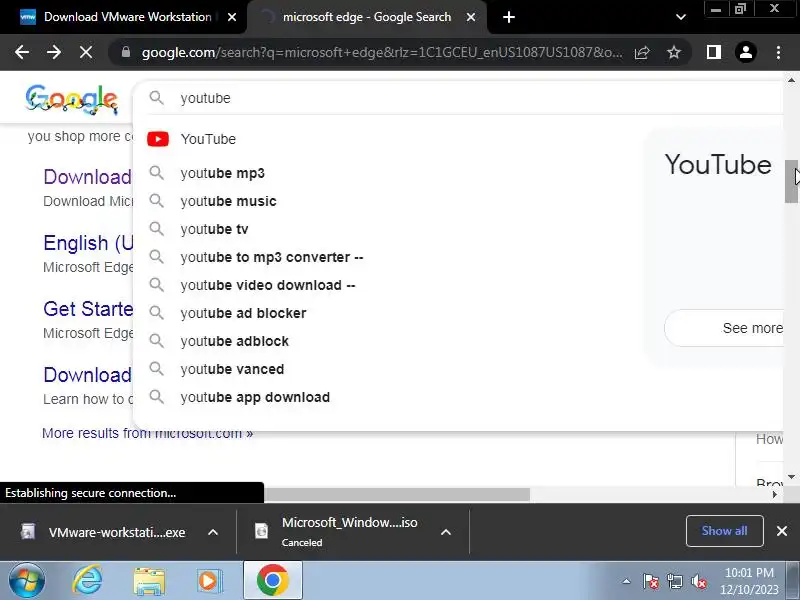Open Windows Media Player from taskbar
The width and height of the screenshot is (800, 600).
pyautogui.click(x=210, y=581)
